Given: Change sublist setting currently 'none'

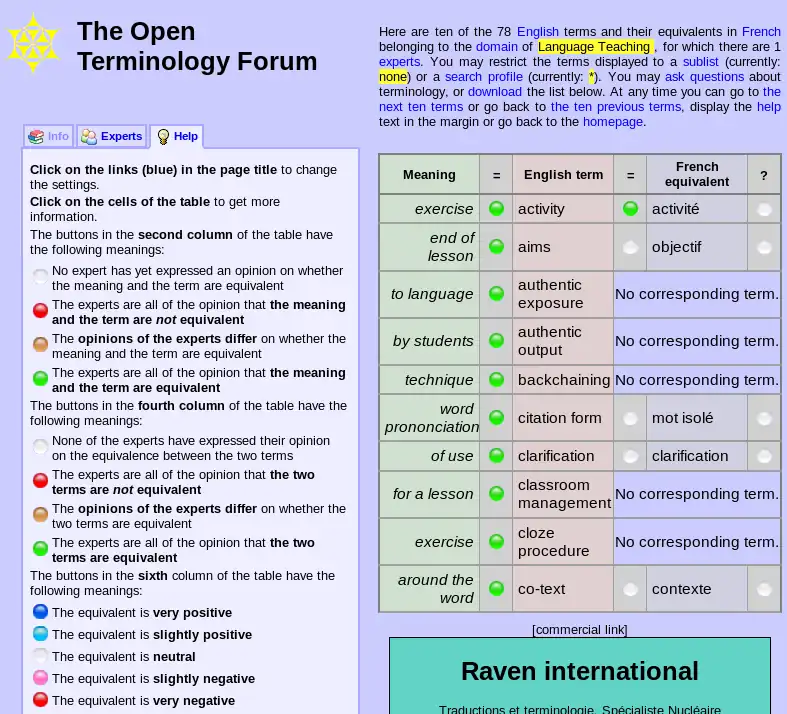Looking at the screenshot, I should click(x=392, y=77).
